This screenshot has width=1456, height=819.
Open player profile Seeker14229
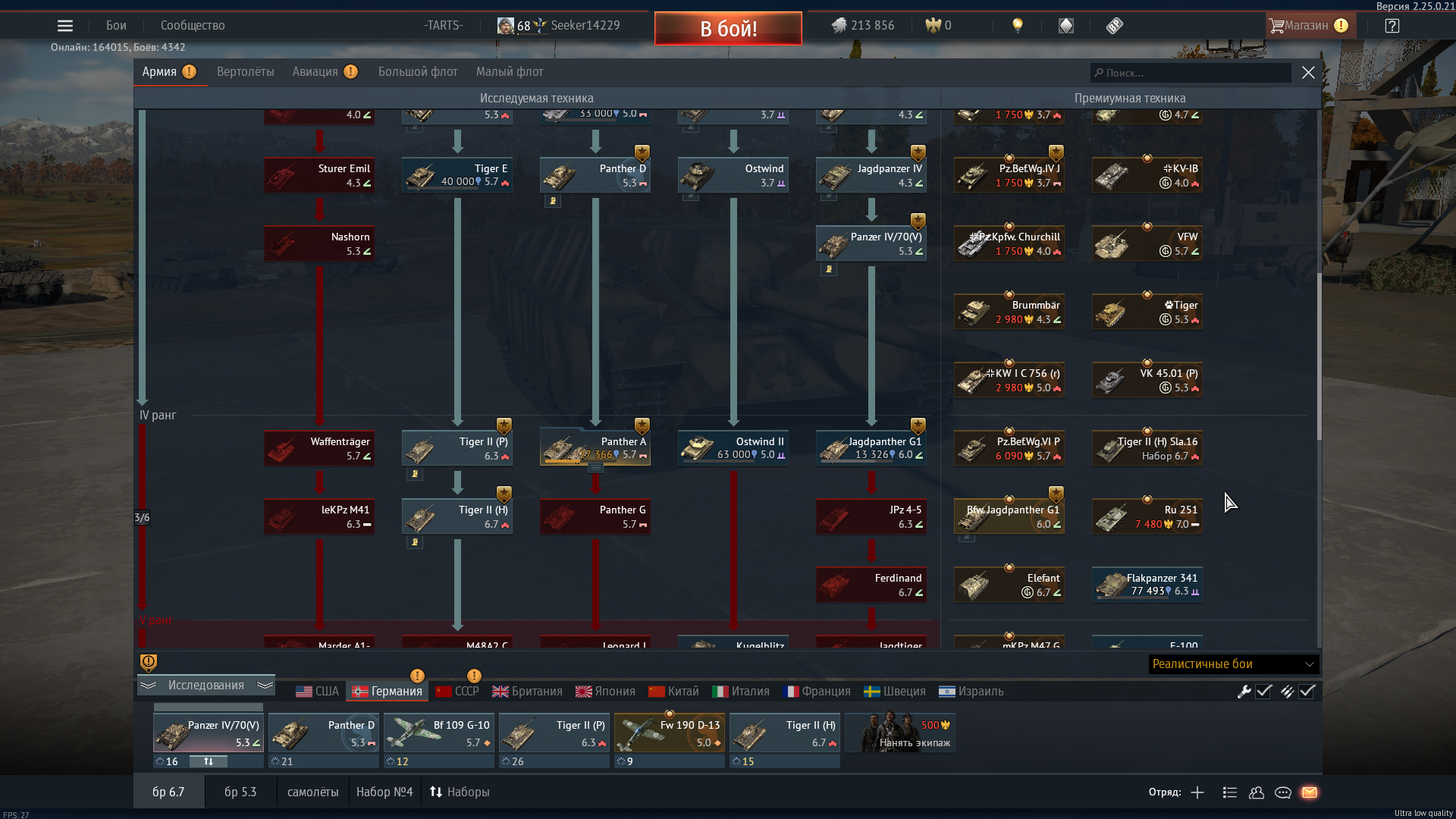tap(585, 26)
